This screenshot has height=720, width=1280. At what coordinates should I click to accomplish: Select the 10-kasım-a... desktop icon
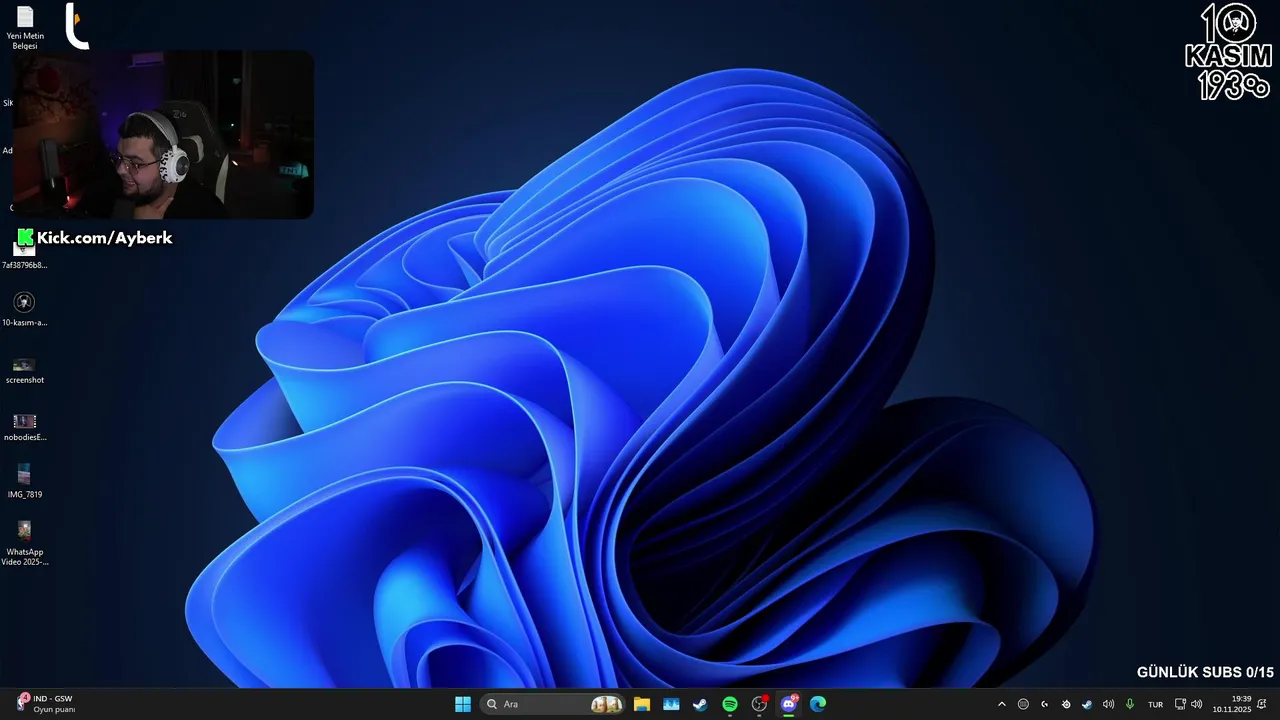[x=24, y=309]
